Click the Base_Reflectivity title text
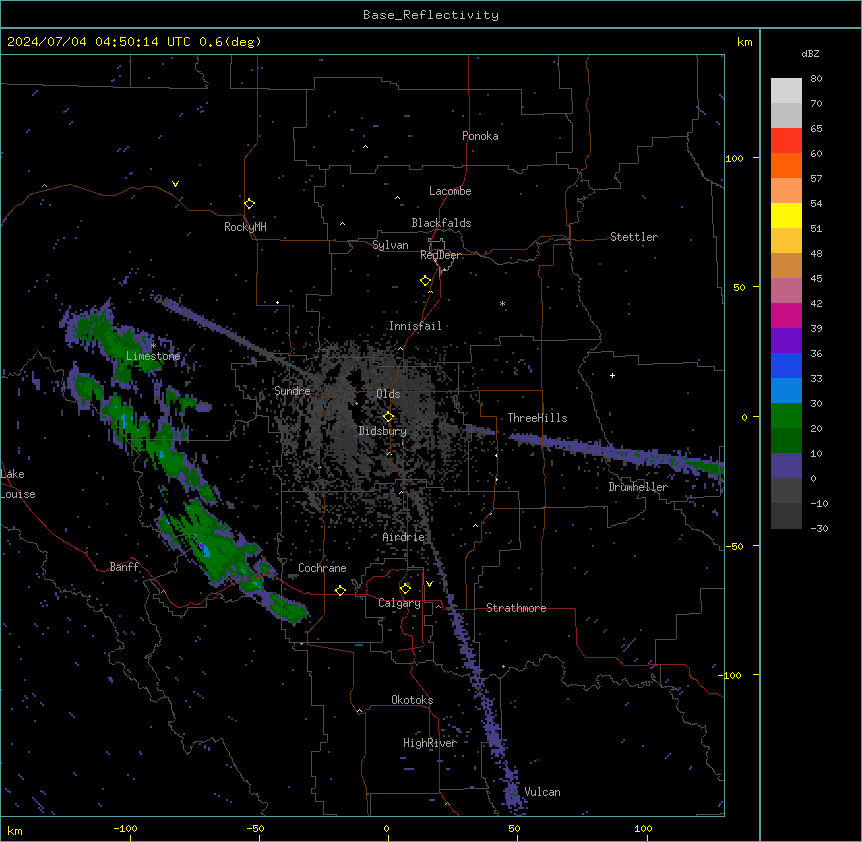Screen dimensions: 862x842 [430, 15]
